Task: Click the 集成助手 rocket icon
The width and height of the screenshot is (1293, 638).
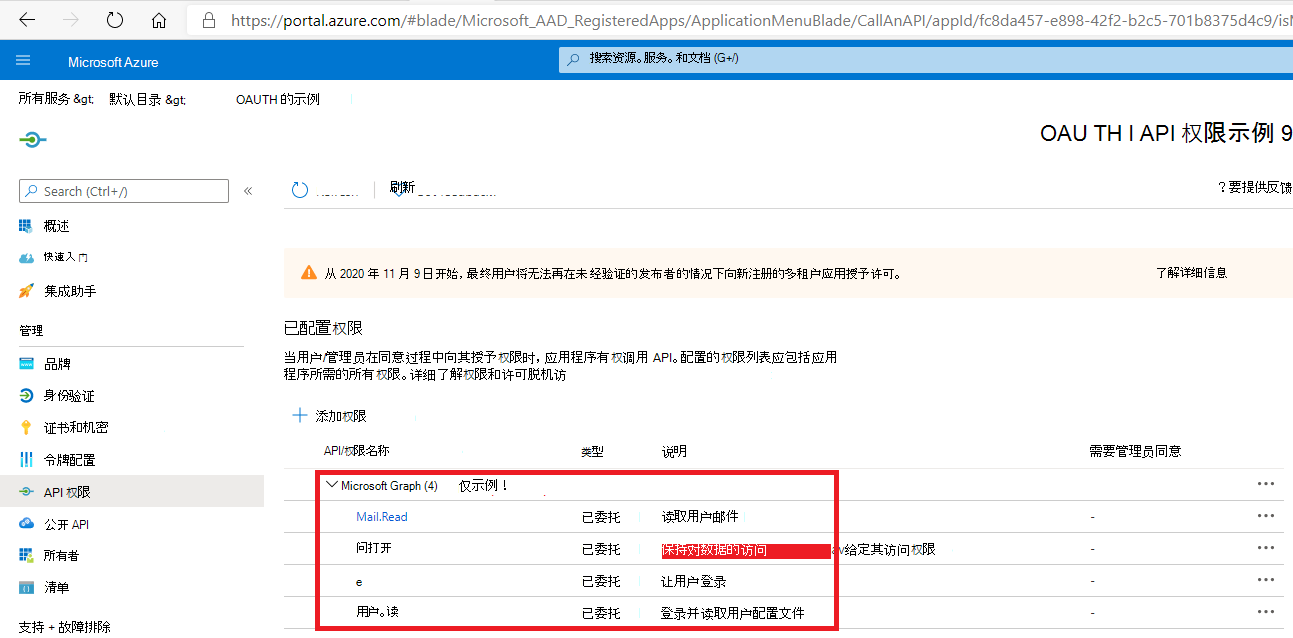Action: pyautogui.click(x=27, y=291)
